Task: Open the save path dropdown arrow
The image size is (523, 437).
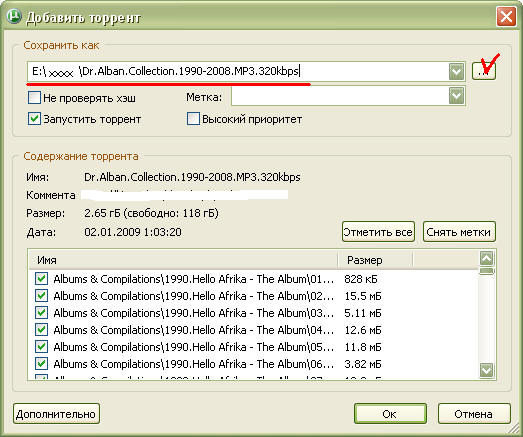Action: tap(456, 71)
